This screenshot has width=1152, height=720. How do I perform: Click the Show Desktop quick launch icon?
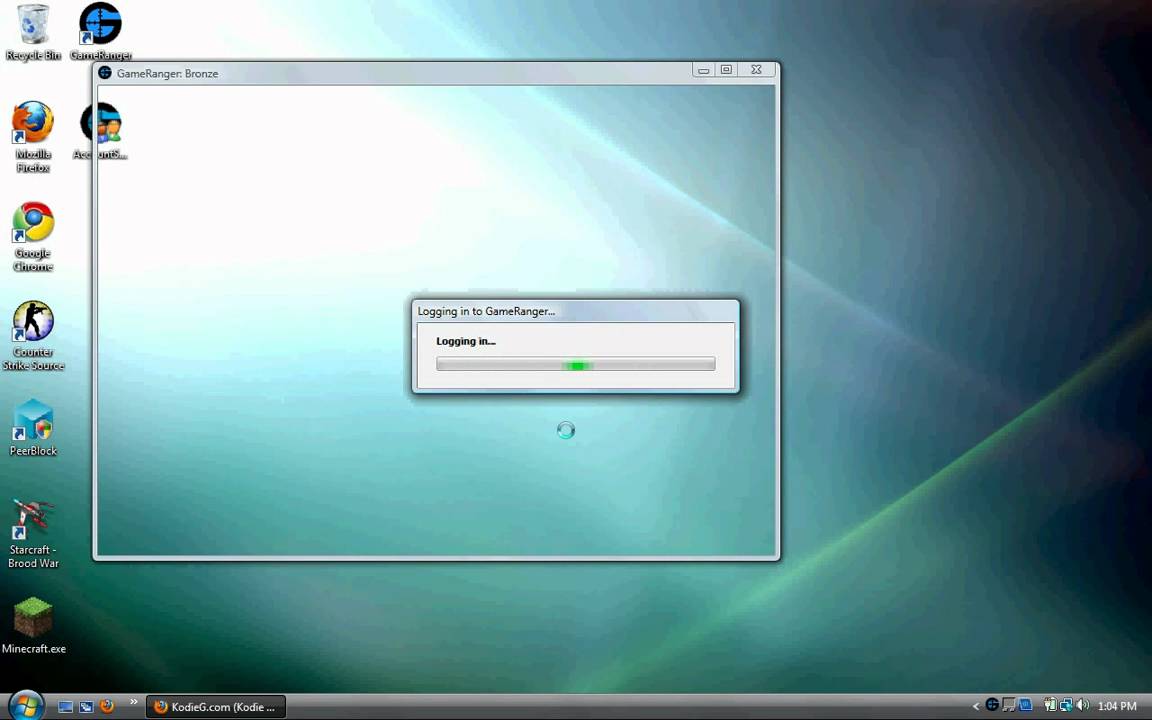(65, 707)
